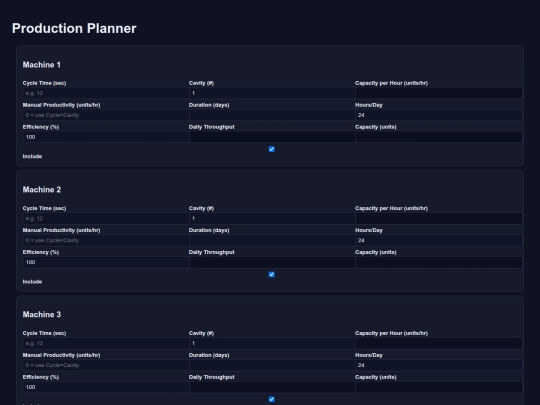Click Machine 1 Capacity (units) field
Screen dimensions: 540x405
click(x=439, y=137)
